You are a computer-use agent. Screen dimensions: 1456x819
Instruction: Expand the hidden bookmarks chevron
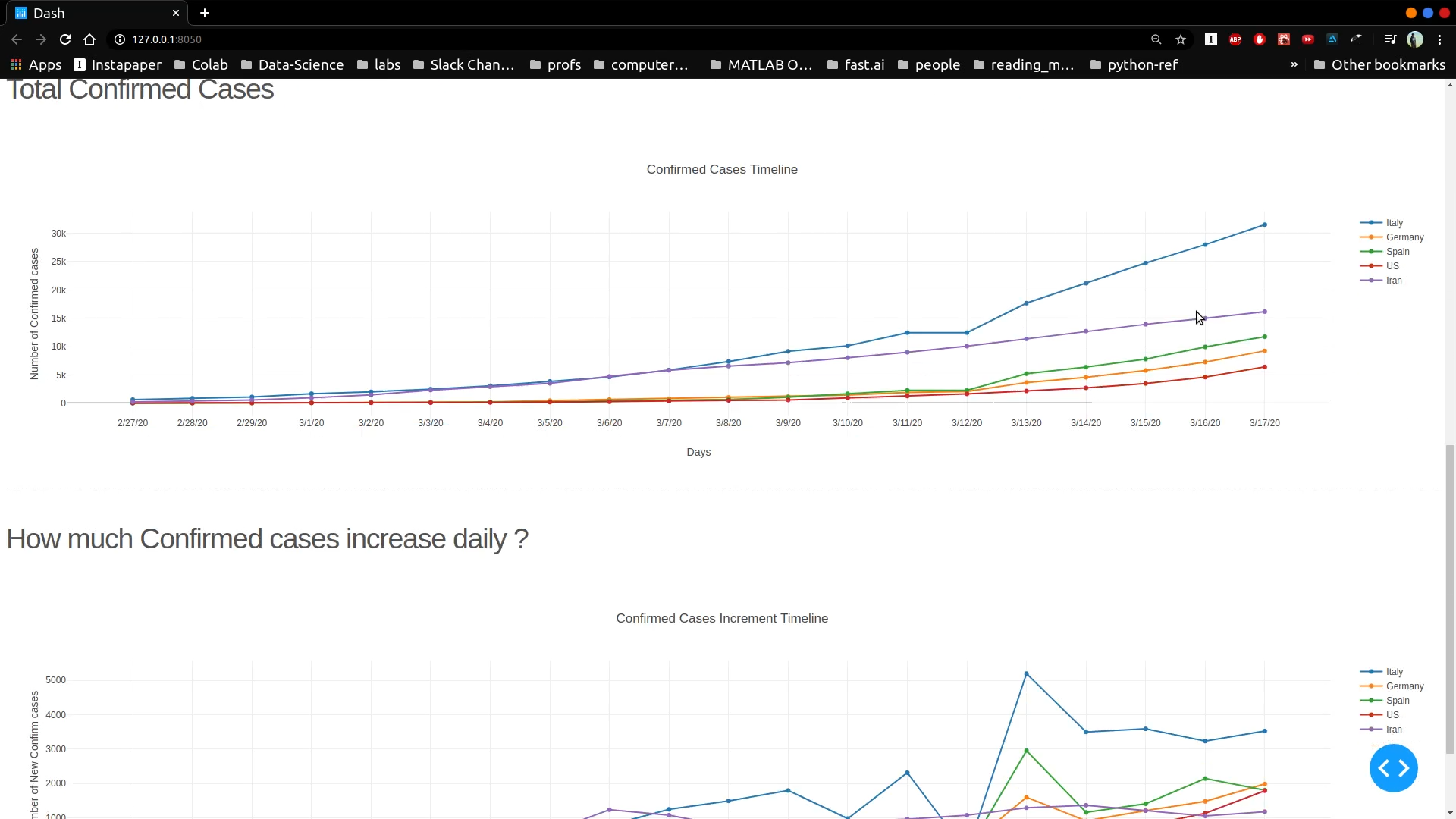pos(1294,64)
